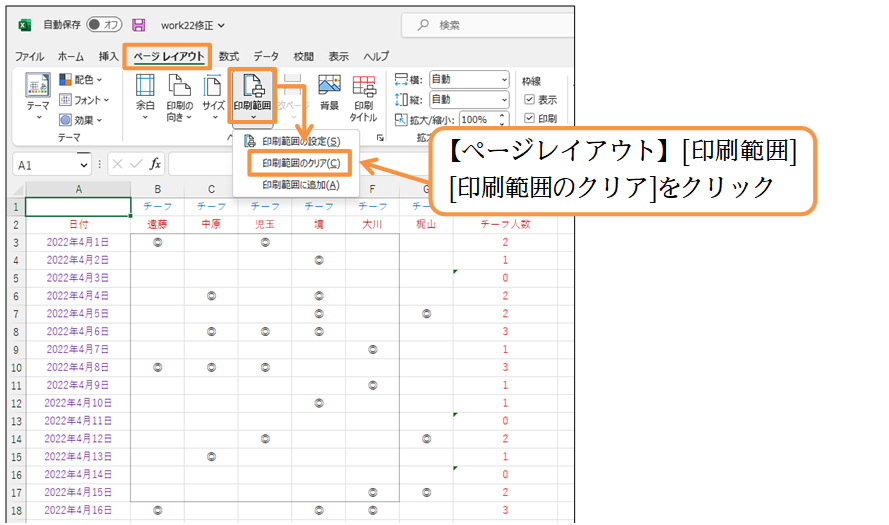Viewport: 889px width, 525px height.
Task: Select column A header
Action: tap(78, 189)
